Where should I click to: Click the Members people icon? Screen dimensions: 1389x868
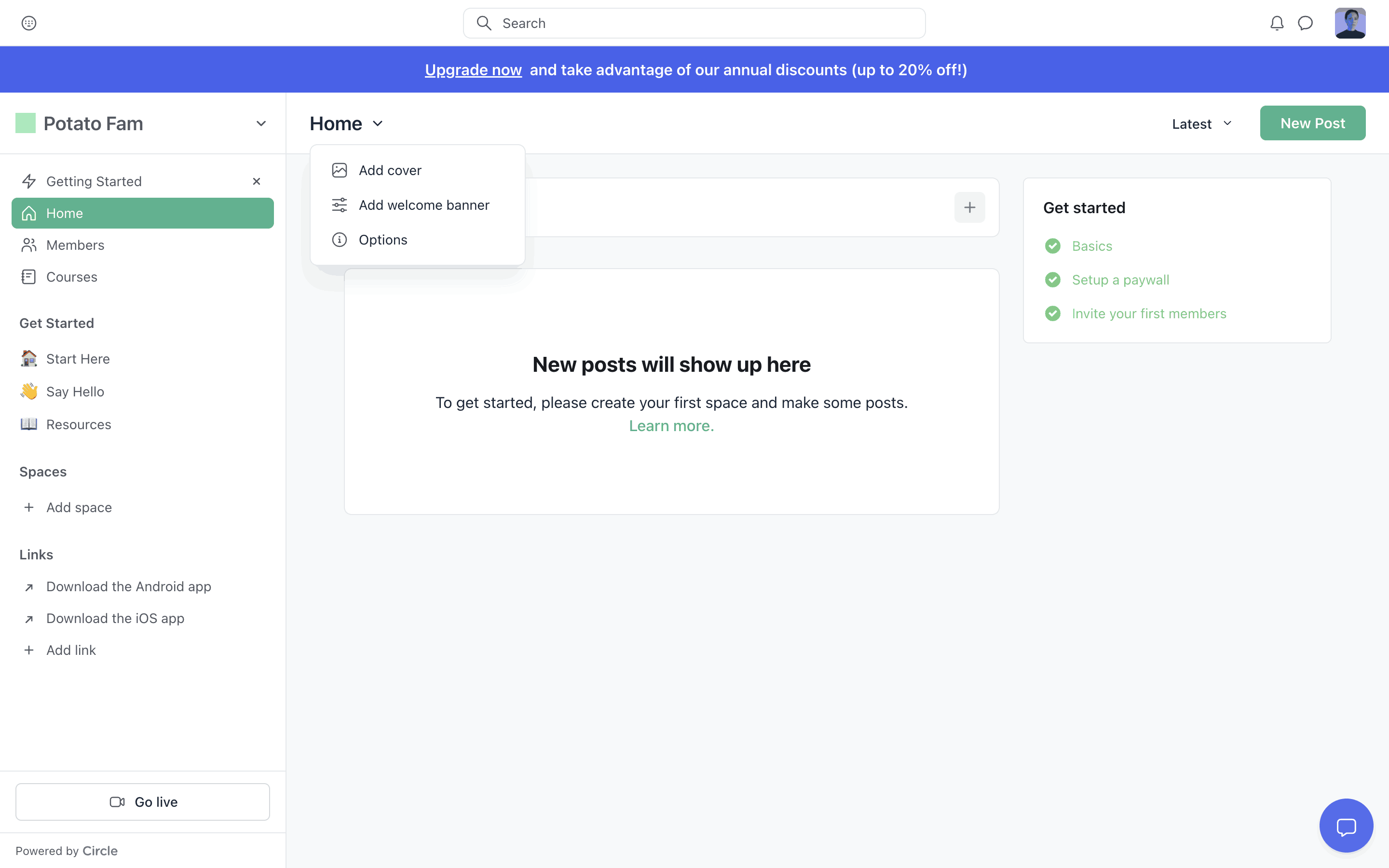(29, 245)
